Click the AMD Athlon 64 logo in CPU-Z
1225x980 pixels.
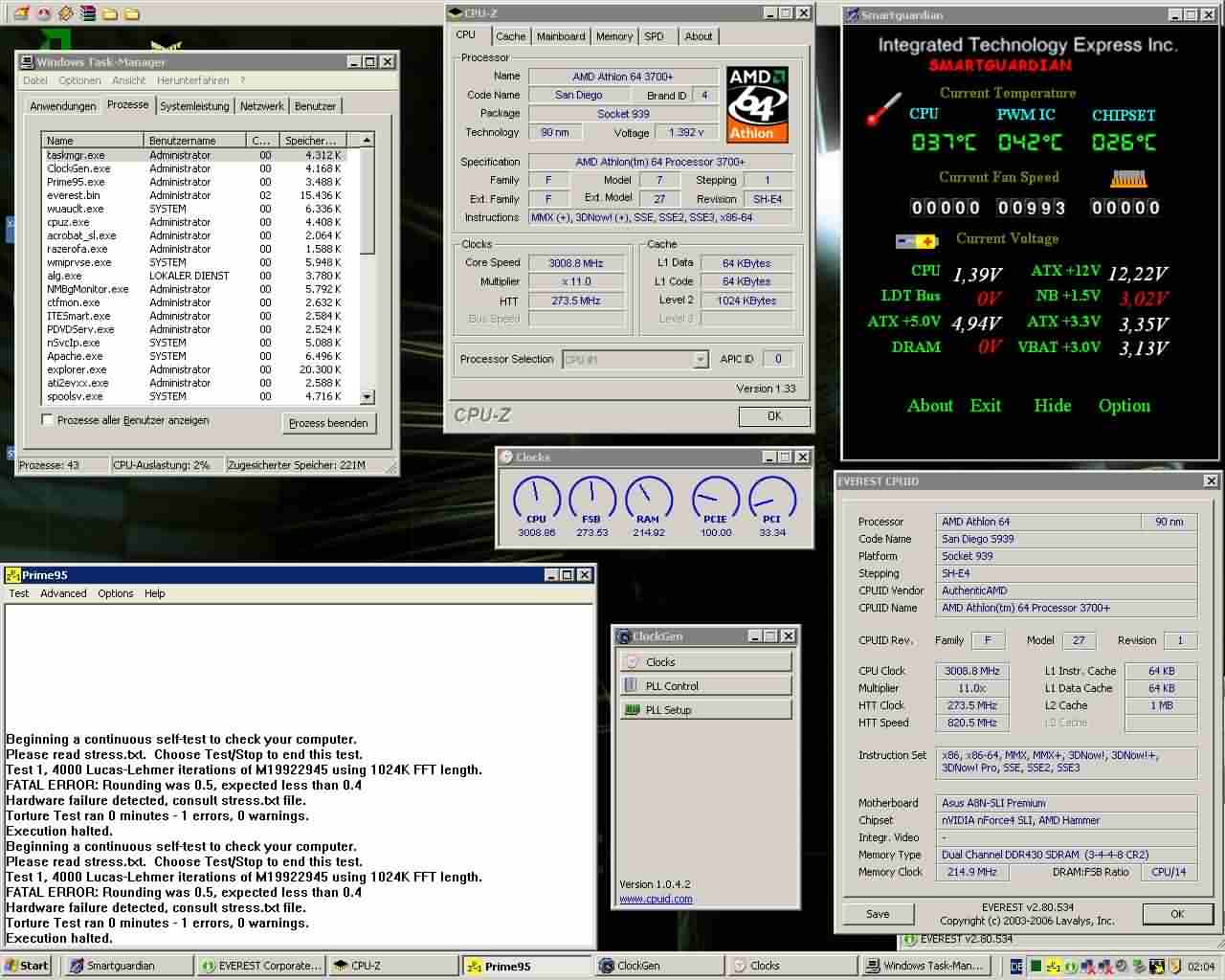pyautogui.click(x=757, y=104)
